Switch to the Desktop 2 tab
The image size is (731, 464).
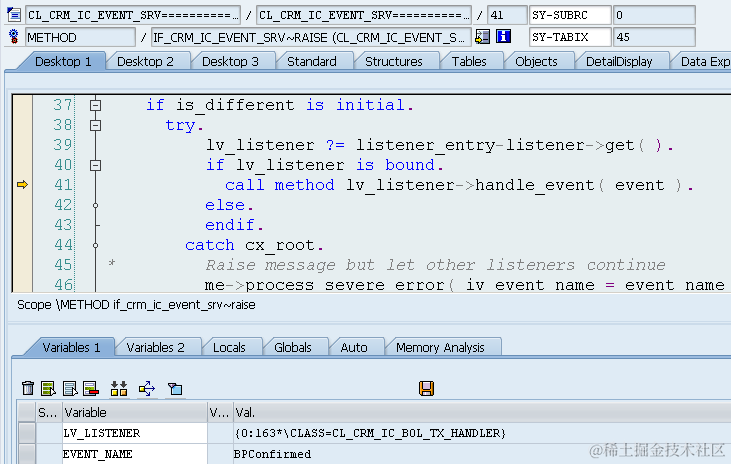(x=145, y=62)
